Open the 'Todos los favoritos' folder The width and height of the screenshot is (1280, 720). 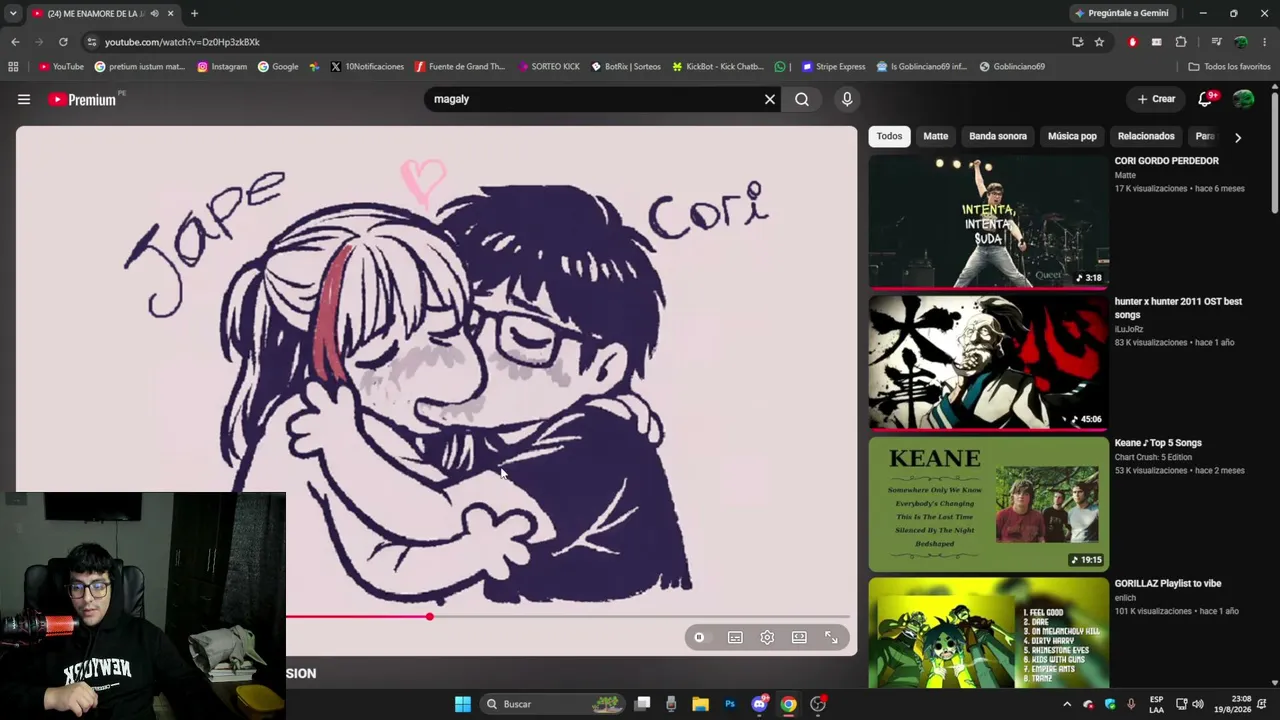pyautogui.click(x=1229, y=67)
